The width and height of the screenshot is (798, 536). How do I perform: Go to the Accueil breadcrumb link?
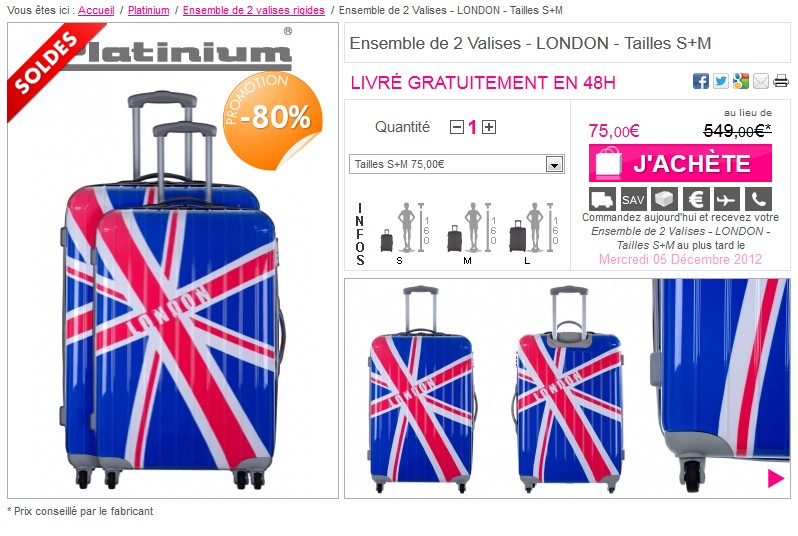(x=96, y=10)
